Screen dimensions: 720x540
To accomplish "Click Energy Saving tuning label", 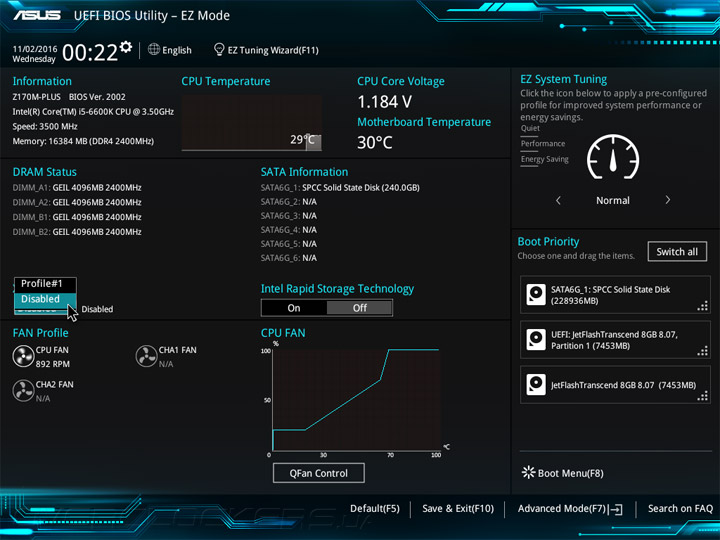I will coord(545,159).
